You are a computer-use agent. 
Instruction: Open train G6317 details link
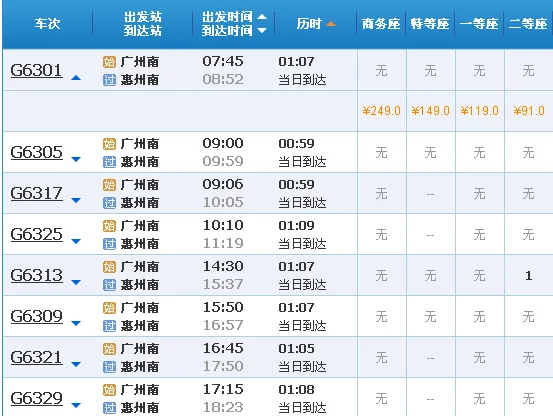pyautogui.click(x=36, y=193)
